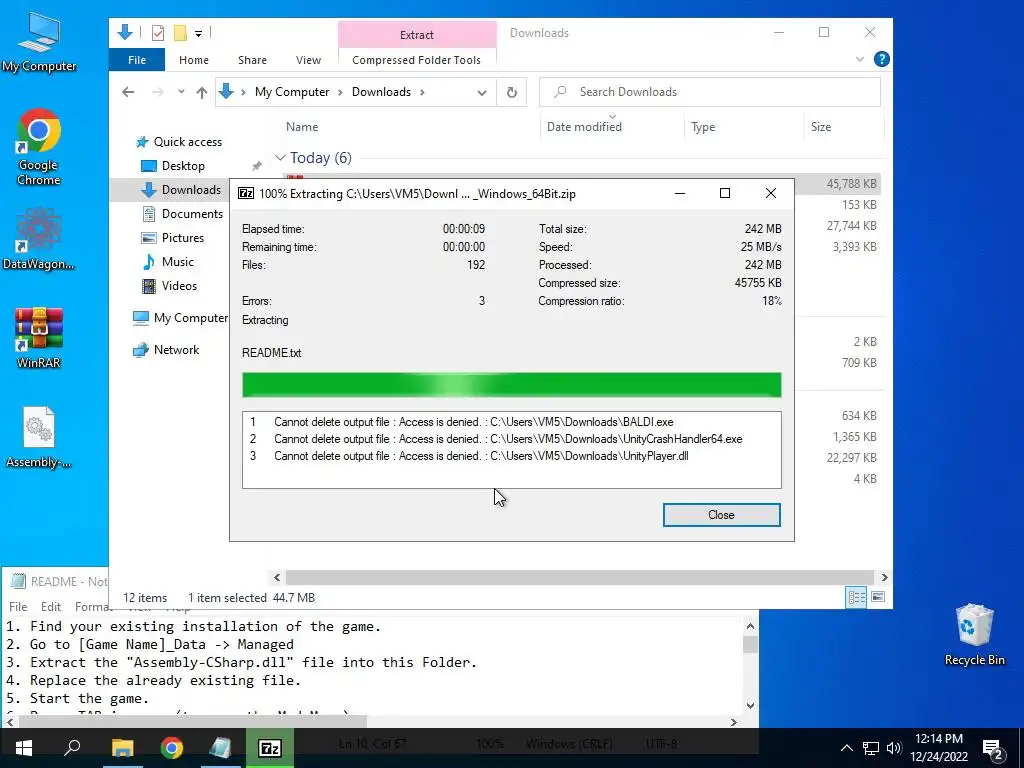1024x768 pixels.
Task: Show hidden system tray icons
Action: pyautogui.click(x=846, y=748)
